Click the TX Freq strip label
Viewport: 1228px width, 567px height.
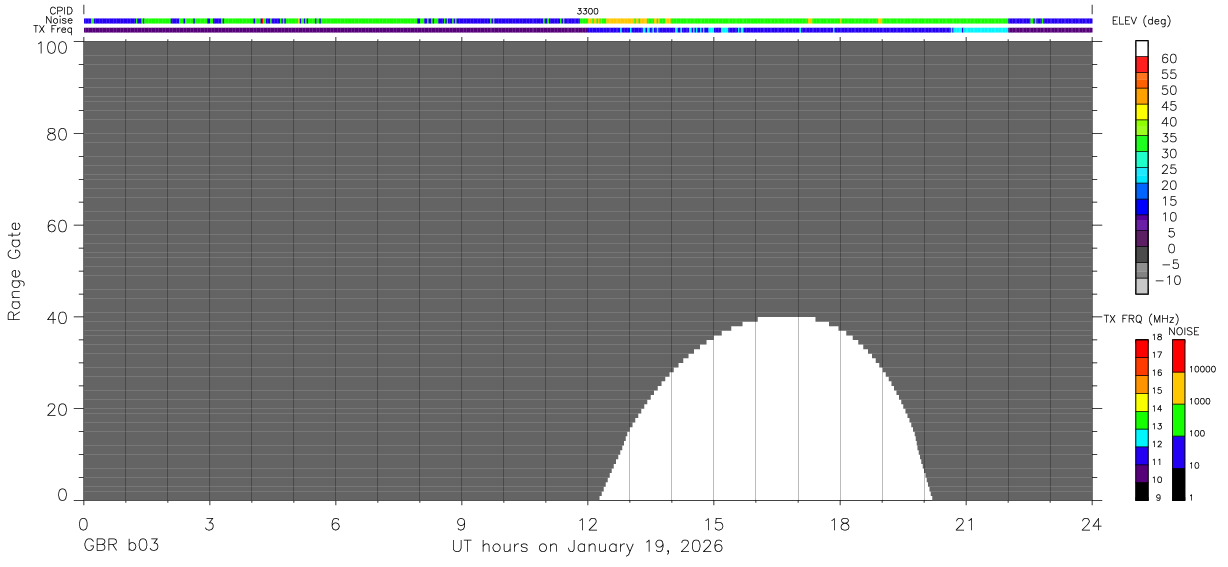click(x=54, y=30)
